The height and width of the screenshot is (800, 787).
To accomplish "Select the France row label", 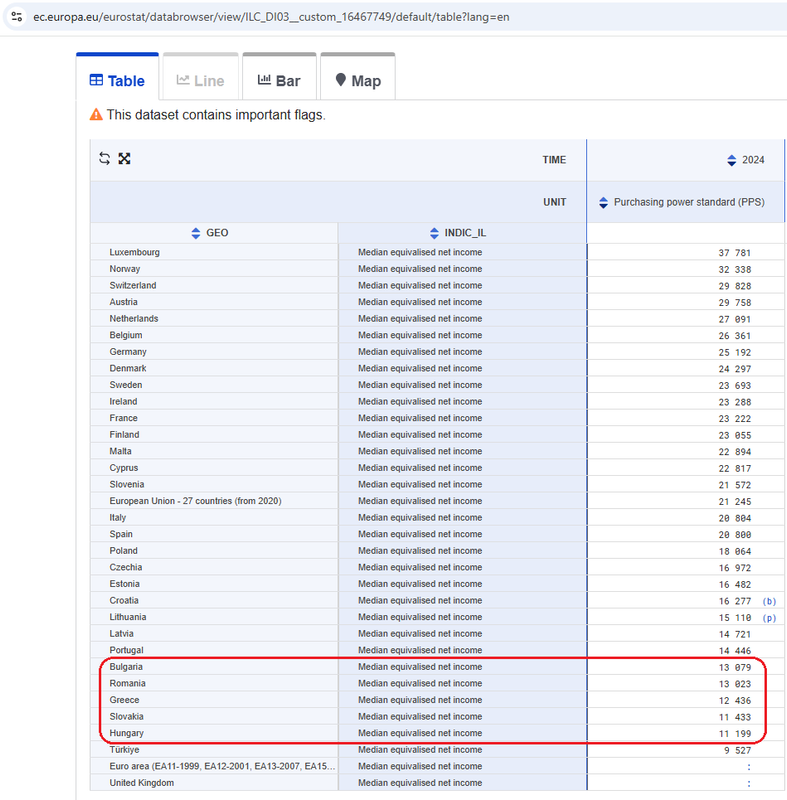I will pos(123,418).
